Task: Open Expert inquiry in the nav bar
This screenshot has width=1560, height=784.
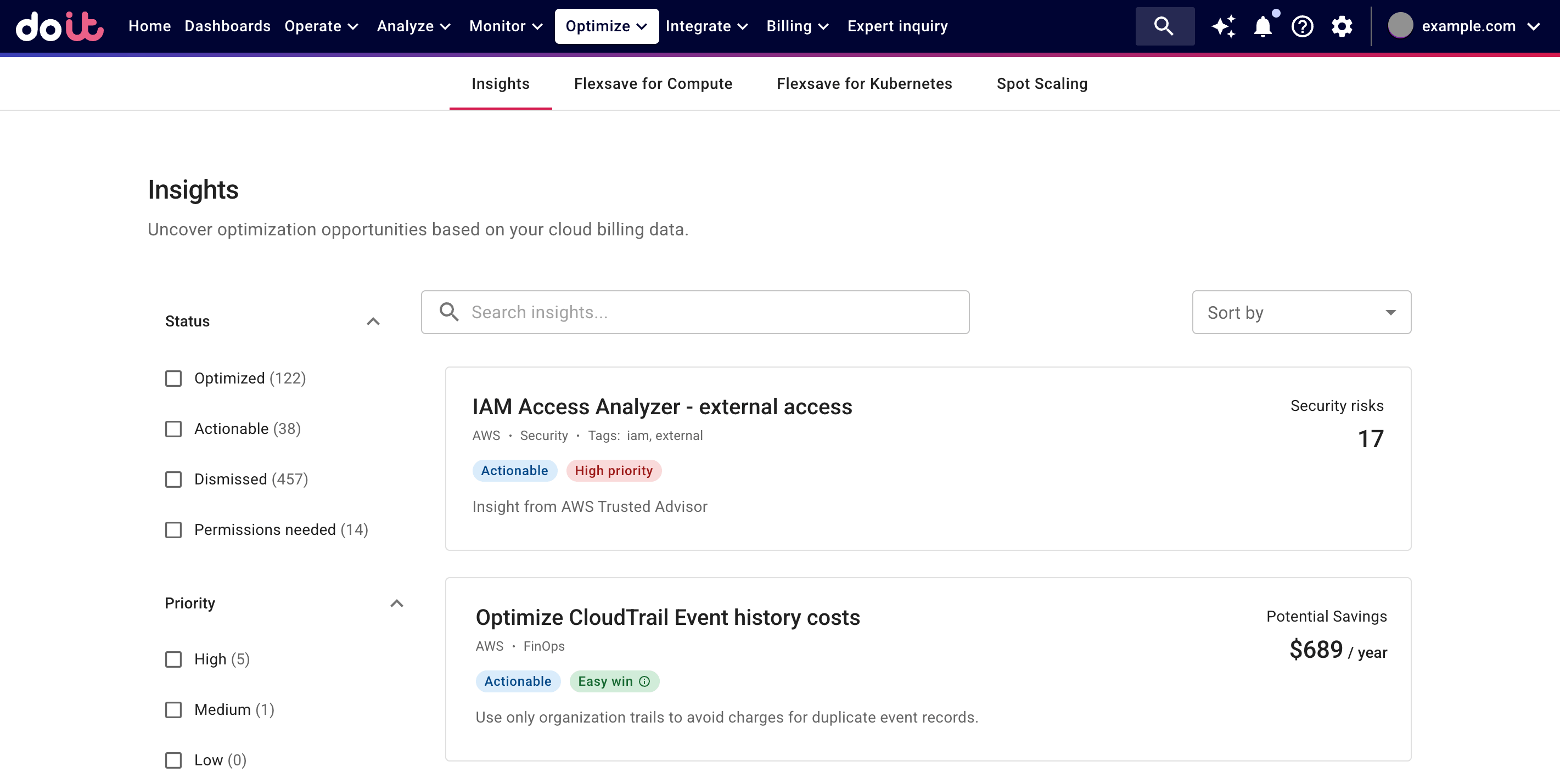Action: pyautogui.click(x=897, y=26)
